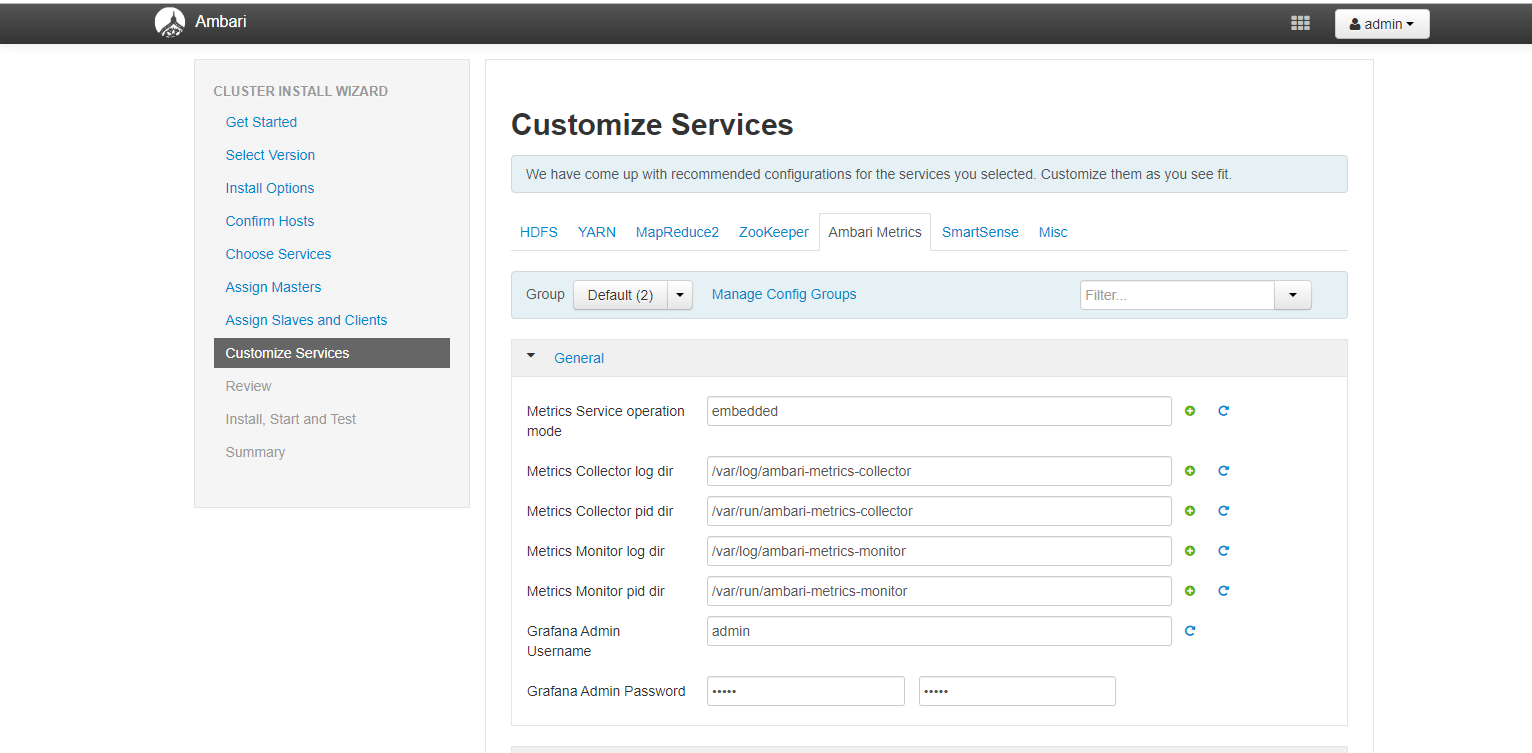Go to Choose Services wizard step
This screenshot has width=1532, height=753.
(x=278, y=254)
